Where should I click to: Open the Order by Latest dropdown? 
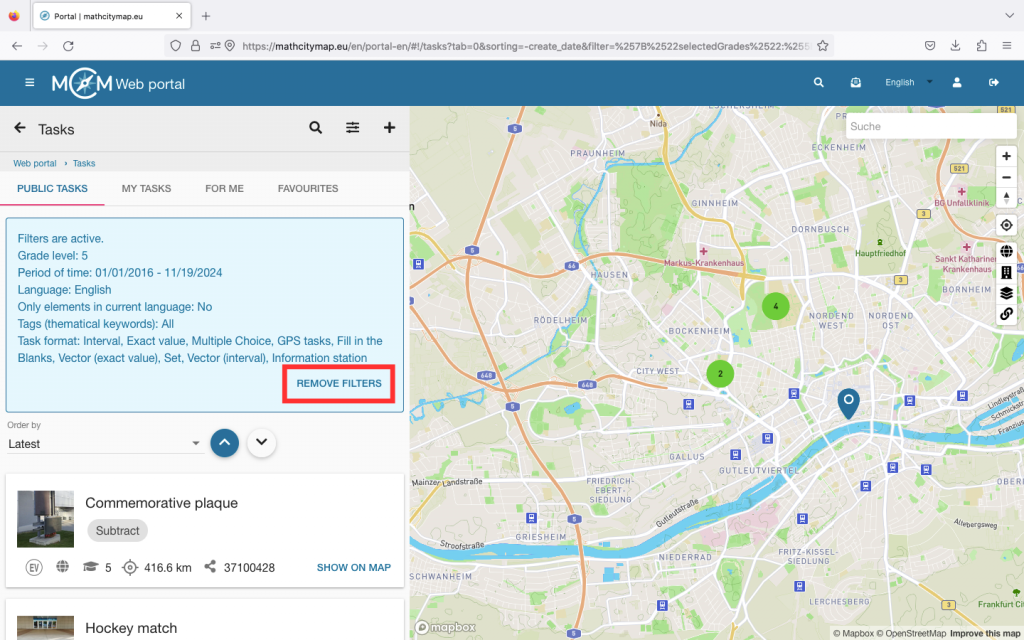tap(105, 443)
